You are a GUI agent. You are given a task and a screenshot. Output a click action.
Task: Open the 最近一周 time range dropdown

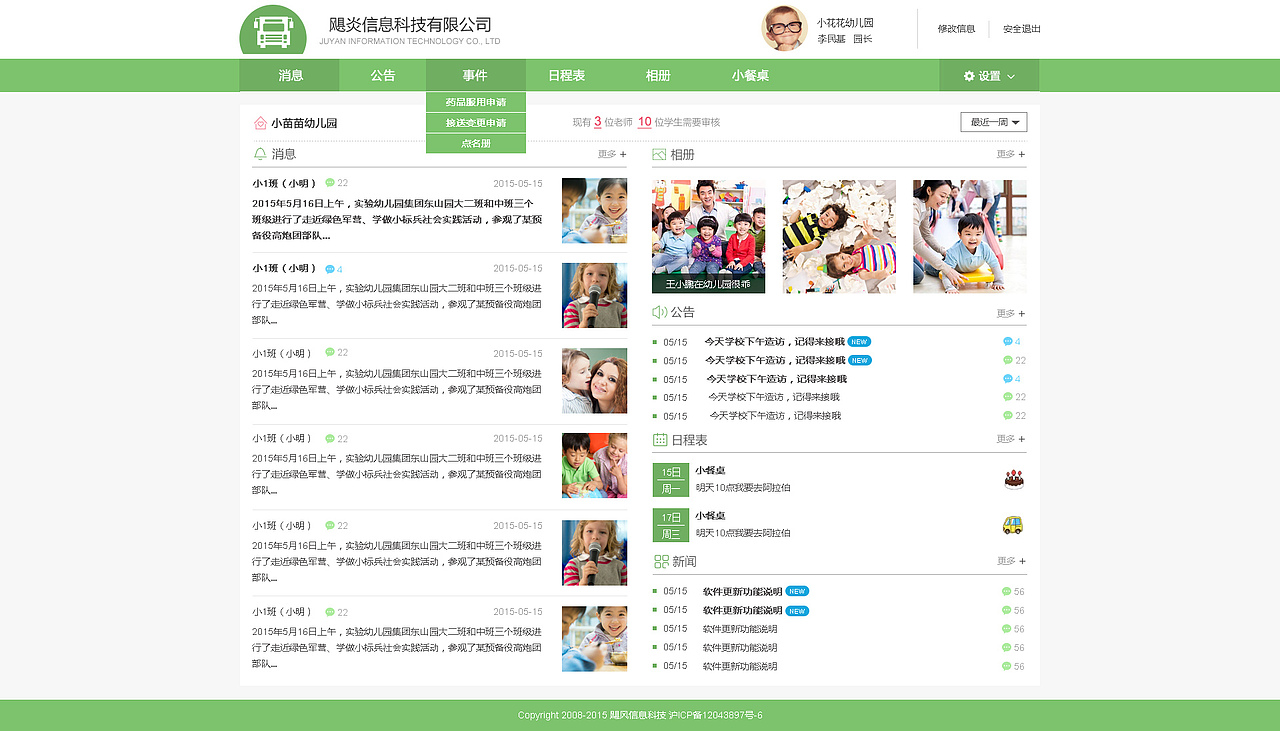point(994,122)
